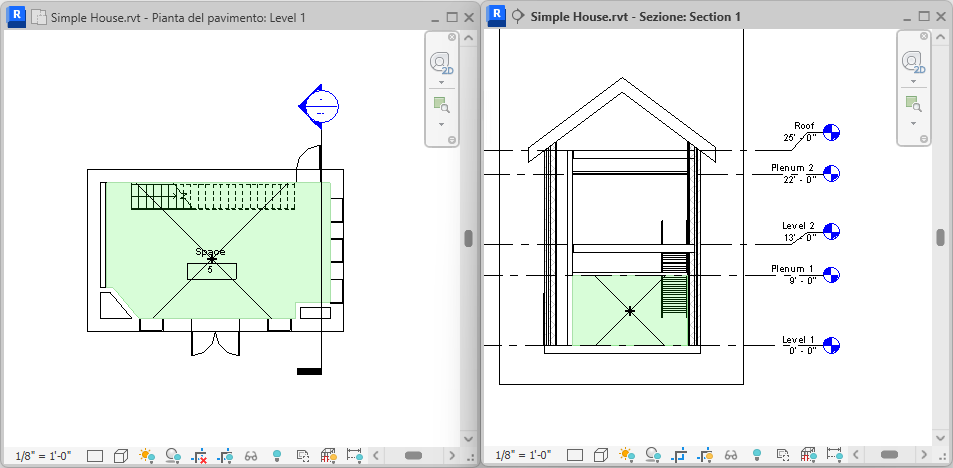This screenshot has width=953, height=468.
Task: Open Detail Level in Level 1 view
Action: (95, 455)
